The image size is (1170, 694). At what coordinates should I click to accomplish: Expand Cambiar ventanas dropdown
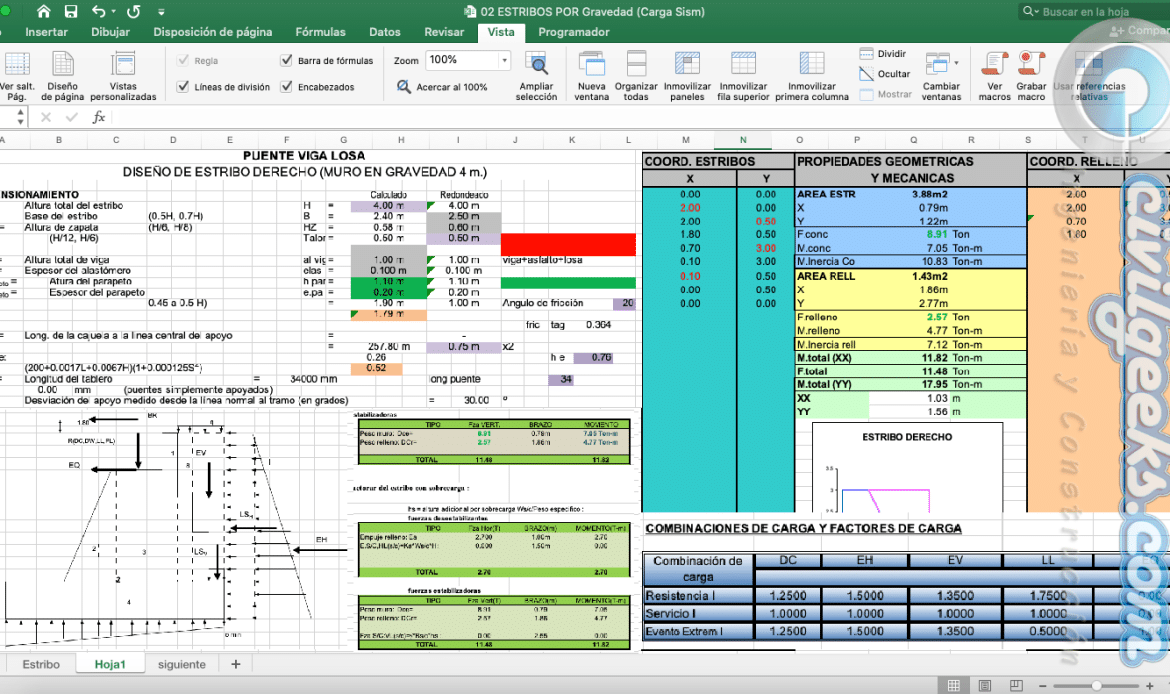(x=956, y=63)
